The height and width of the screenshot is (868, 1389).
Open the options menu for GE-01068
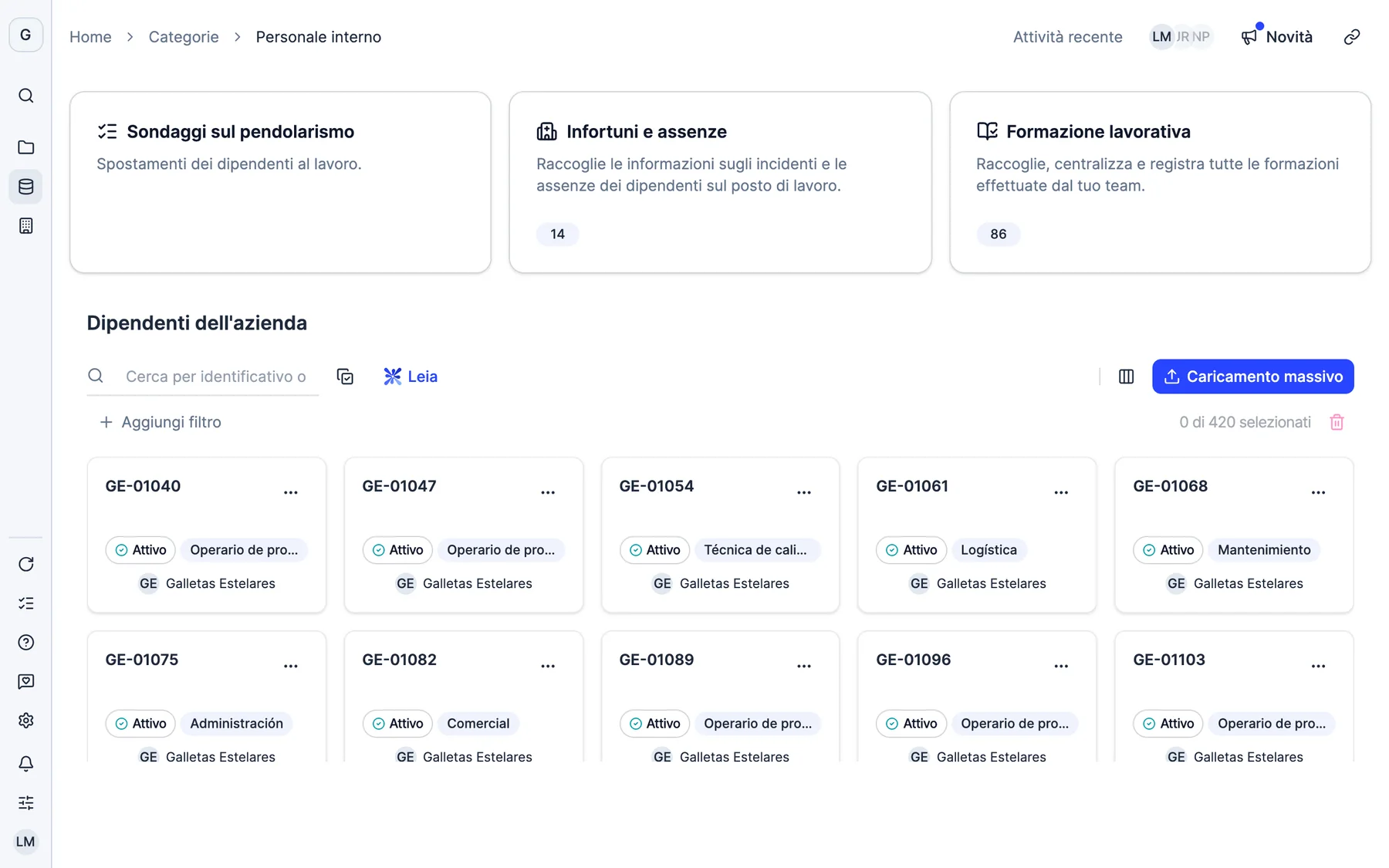point(1318,492)
